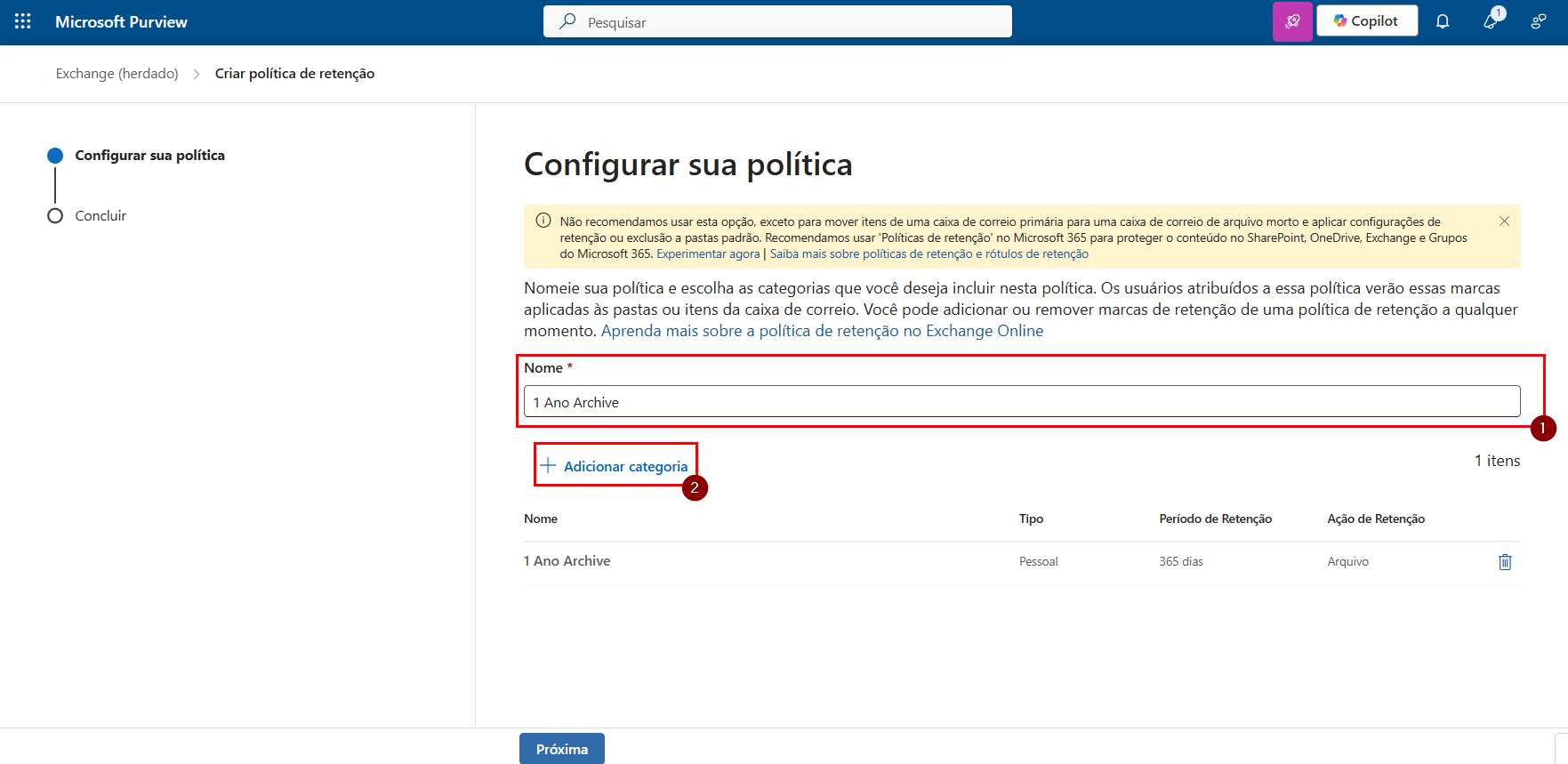Open the Aprenda mais sobre Exchange Online link
1568x764 pixels.
click(x=822, y=331)
